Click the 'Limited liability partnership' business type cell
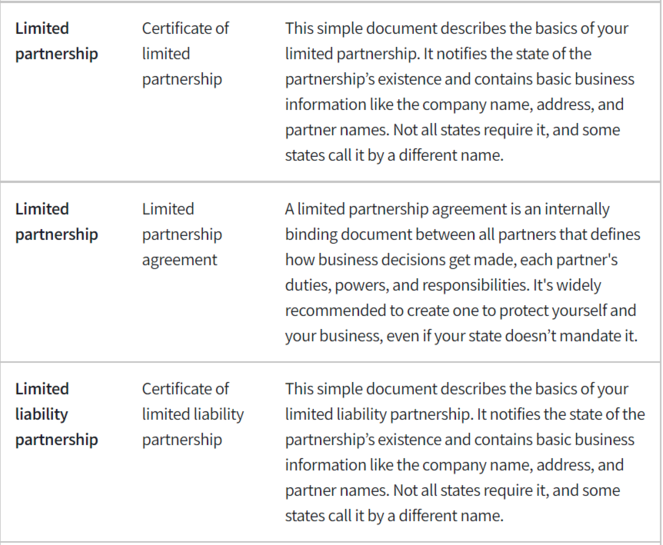Screen dimensions: 663x545 (57, 414)
